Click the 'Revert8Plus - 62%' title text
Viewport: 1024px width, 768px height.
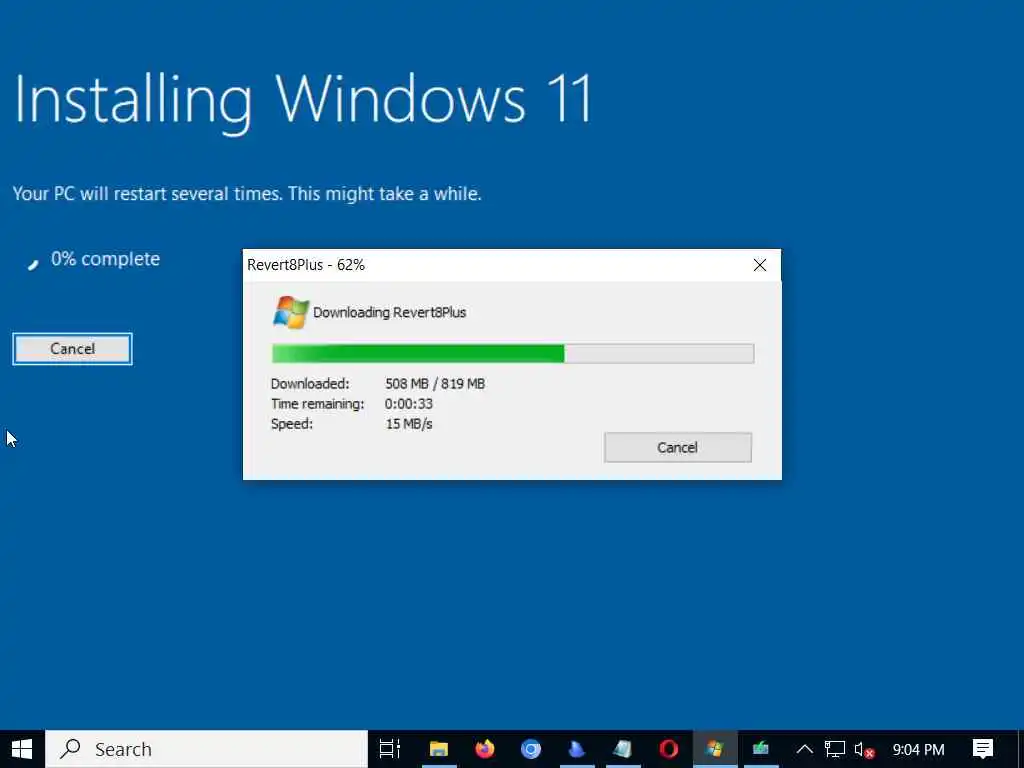click(x=306, y=265)
